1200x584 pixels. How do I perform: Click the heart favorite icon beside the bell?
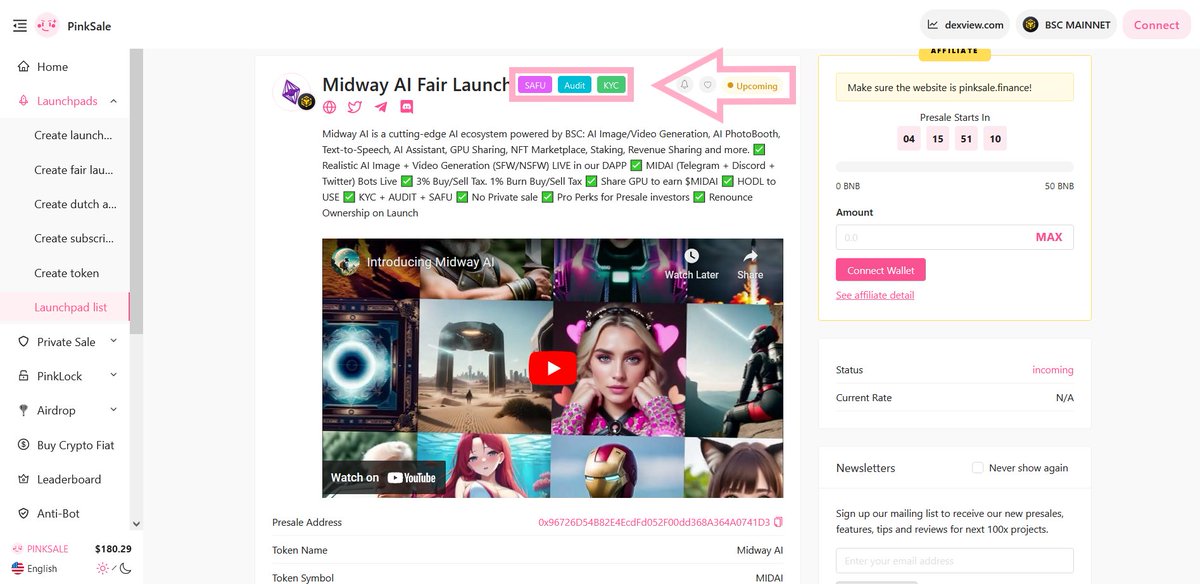coord(707,85)
